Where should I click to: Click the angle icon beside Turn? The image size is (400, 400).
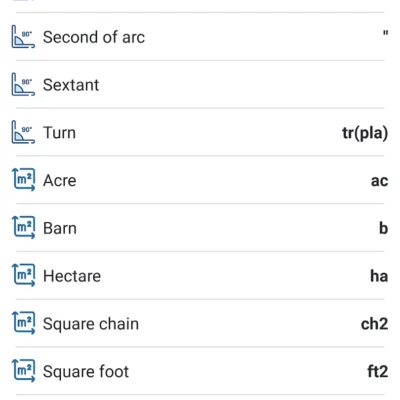tap(23, 132)
